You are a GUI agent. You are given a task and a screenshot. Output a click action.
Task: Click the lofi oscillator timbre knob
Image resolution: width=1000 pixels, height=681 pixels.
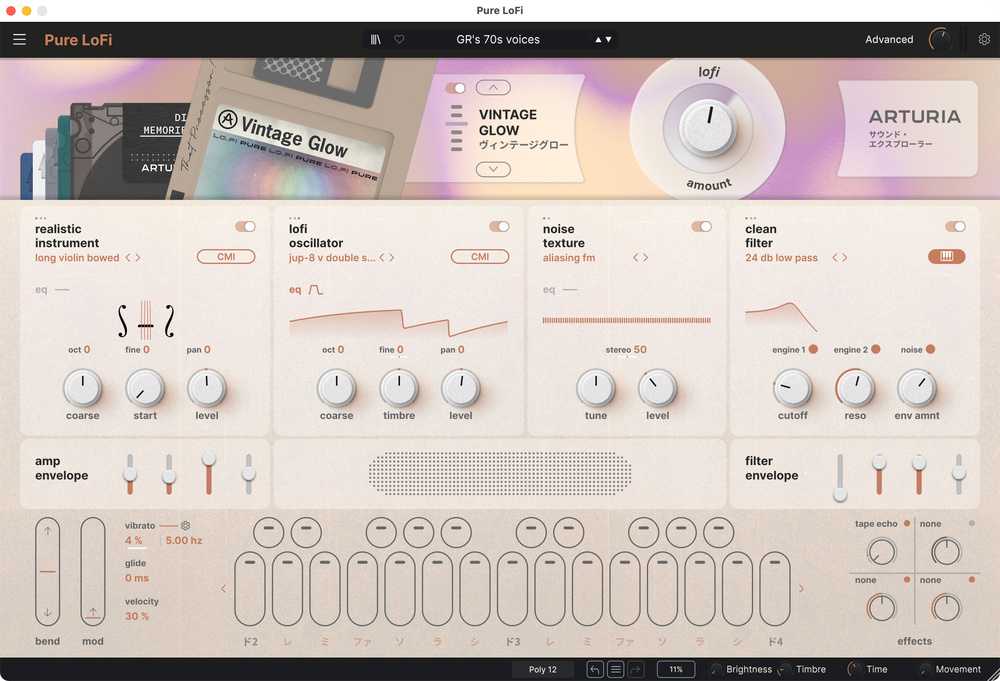tap(399, 388)
